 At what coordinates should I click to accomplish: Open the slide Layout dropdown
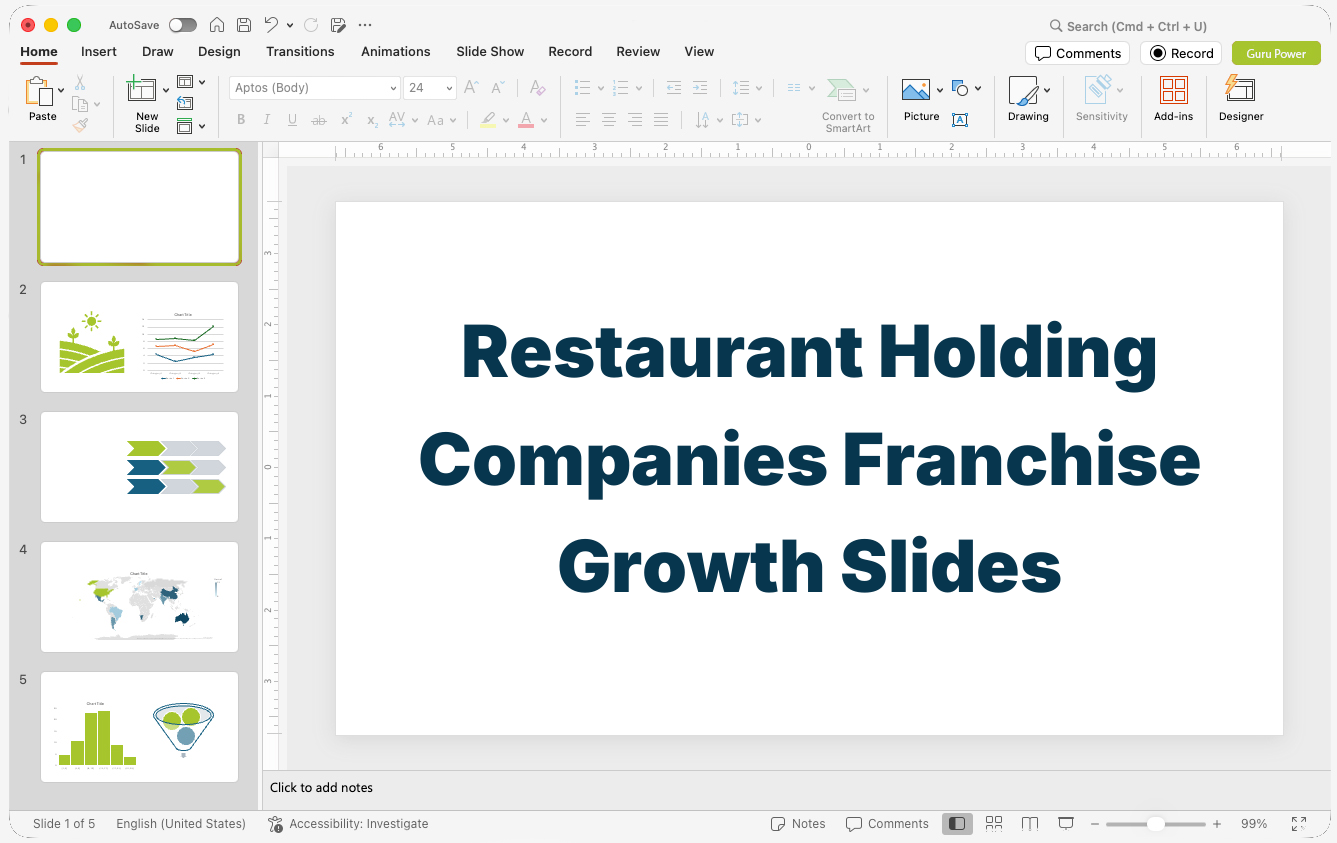point(191,82)
